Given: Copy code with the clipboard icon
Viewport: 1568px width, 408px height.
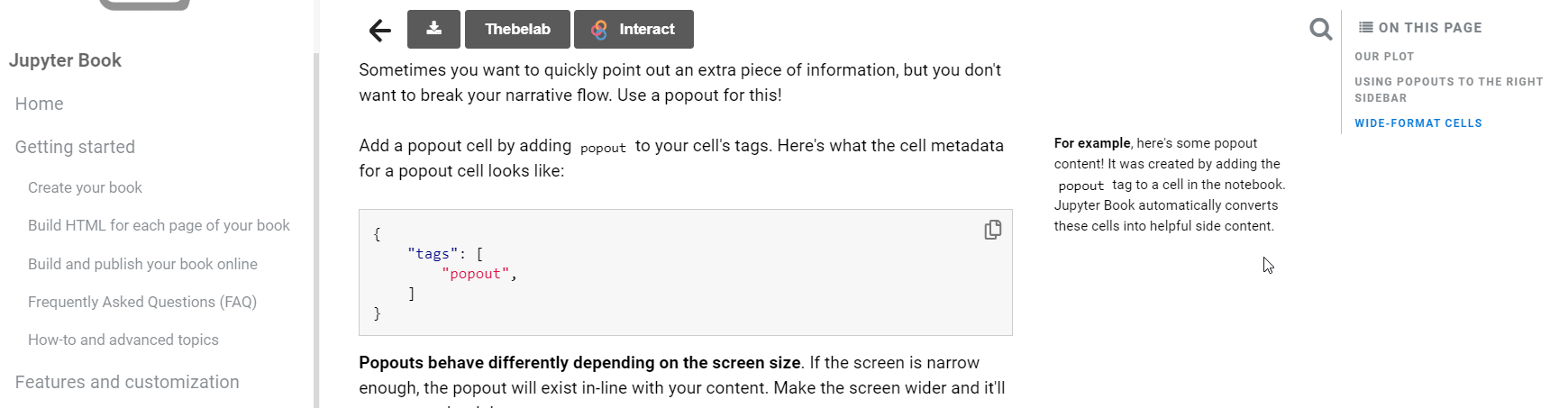Looking at the screenshot, I should (992, 230).
